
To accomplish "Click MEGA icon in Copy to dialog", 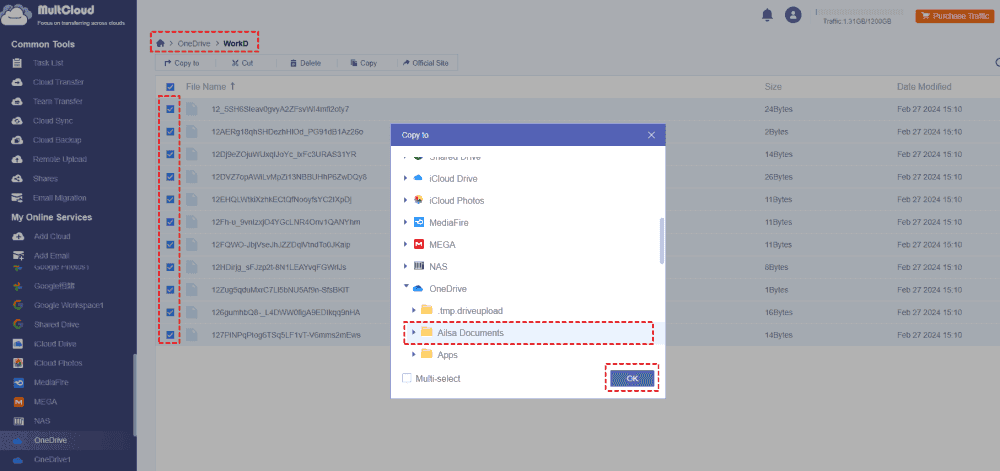I will pos(418,244).
